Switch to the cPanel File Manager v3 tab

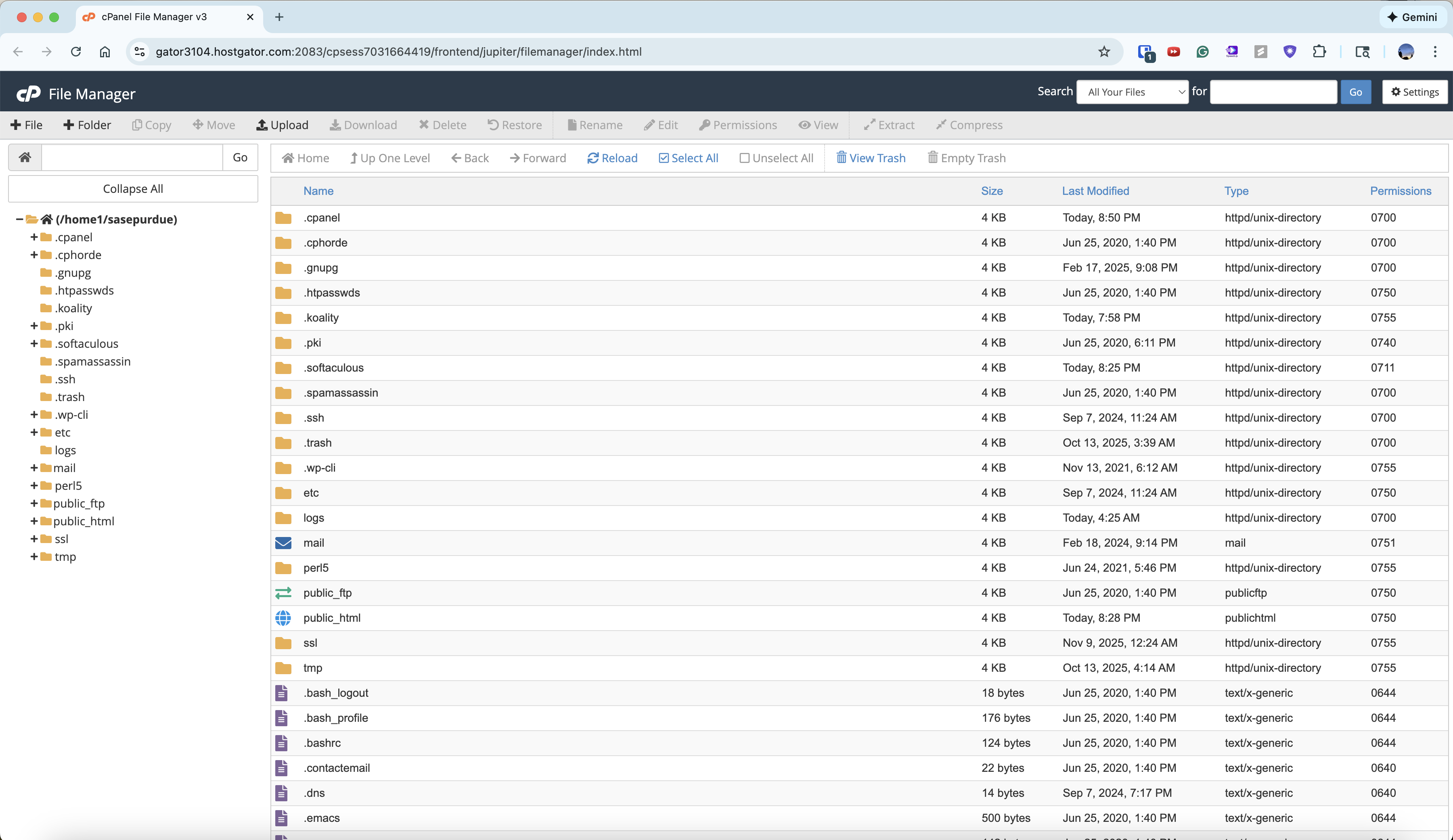pos(153,17)
